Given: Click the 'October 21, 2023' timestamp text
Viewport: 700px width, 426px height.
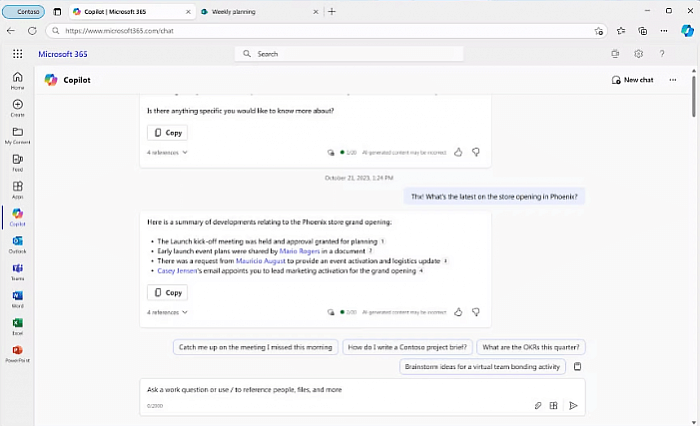Looking at the screenshot, I should tap(359, 178).
